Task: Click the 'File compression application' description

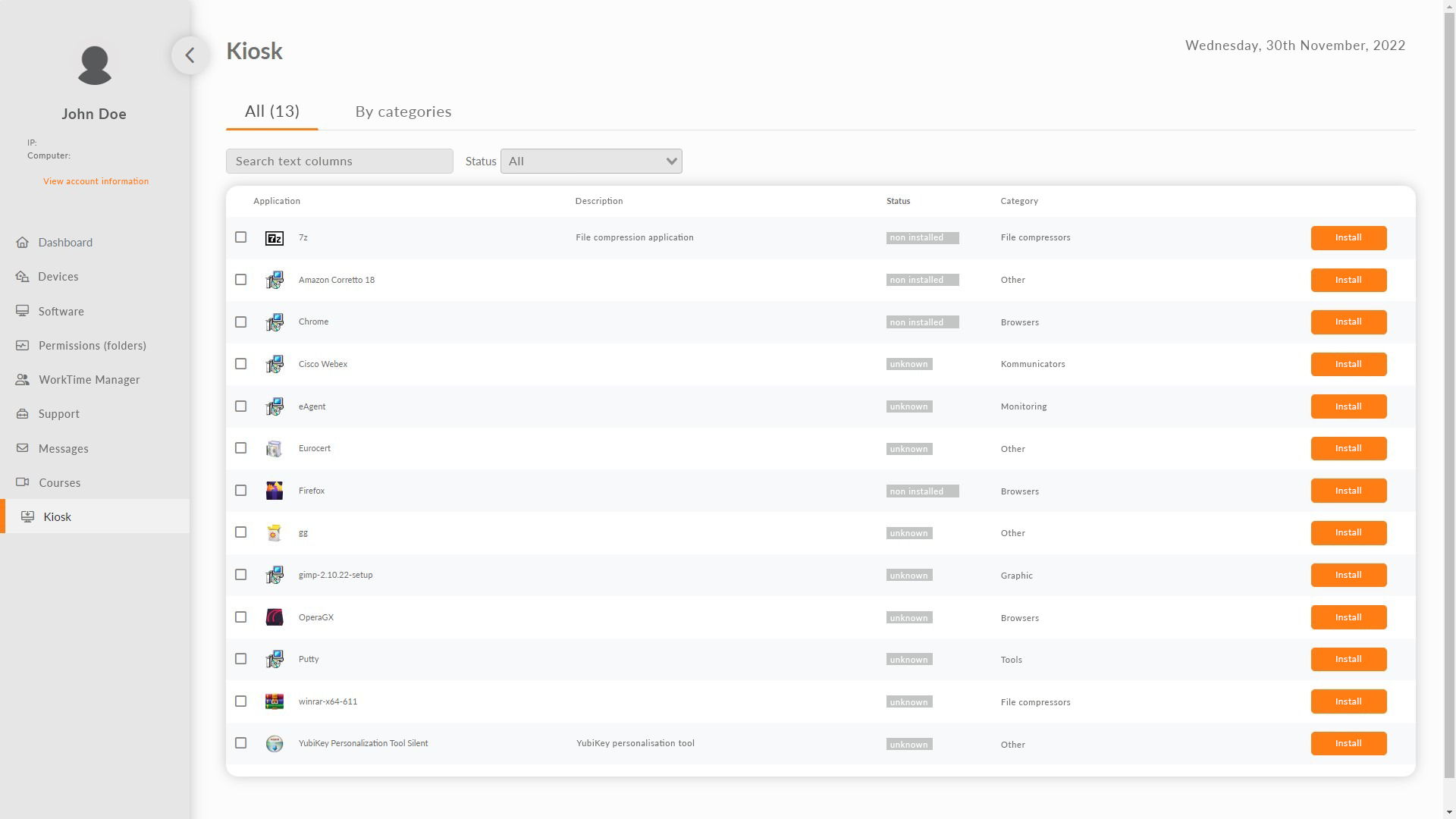Action: click(635, 237)
